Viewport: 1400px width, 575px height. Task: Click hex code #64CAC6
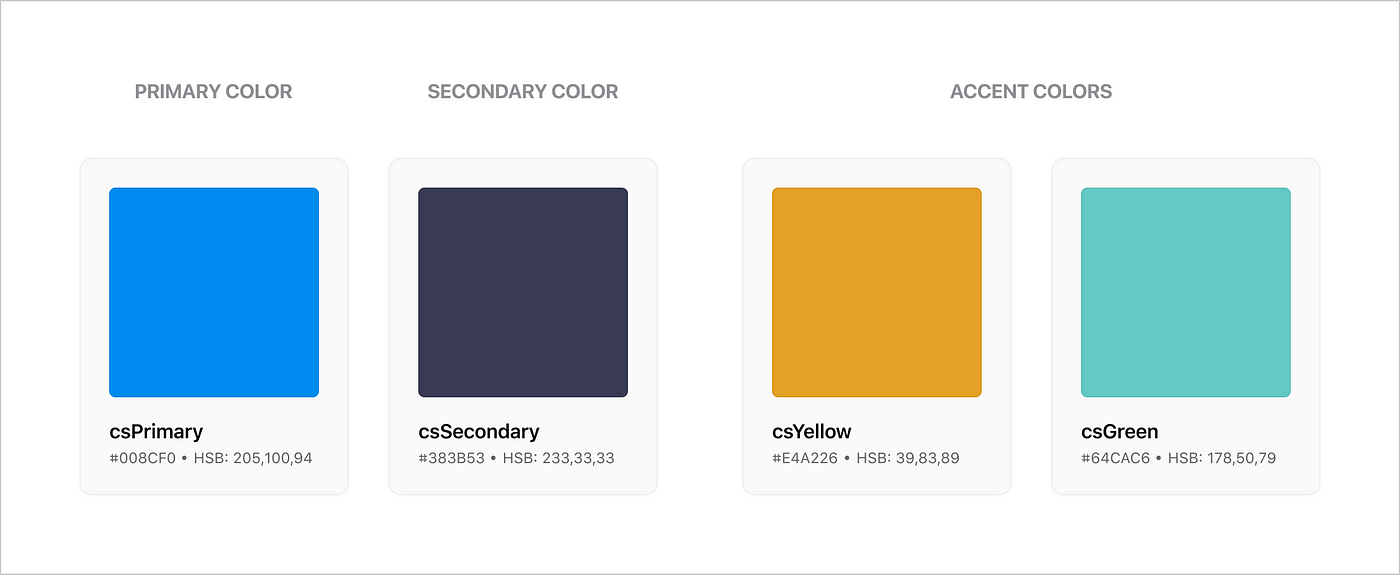pyautogui.click(x=1116, y=459)
